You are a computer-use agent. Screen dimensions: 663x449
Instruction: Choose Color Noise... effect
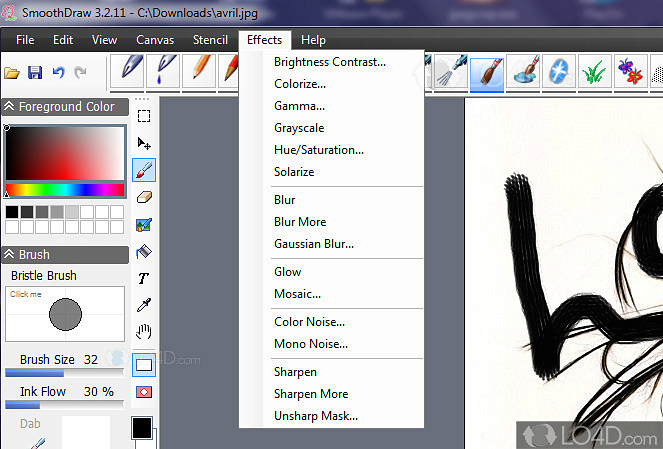point(332,322)
